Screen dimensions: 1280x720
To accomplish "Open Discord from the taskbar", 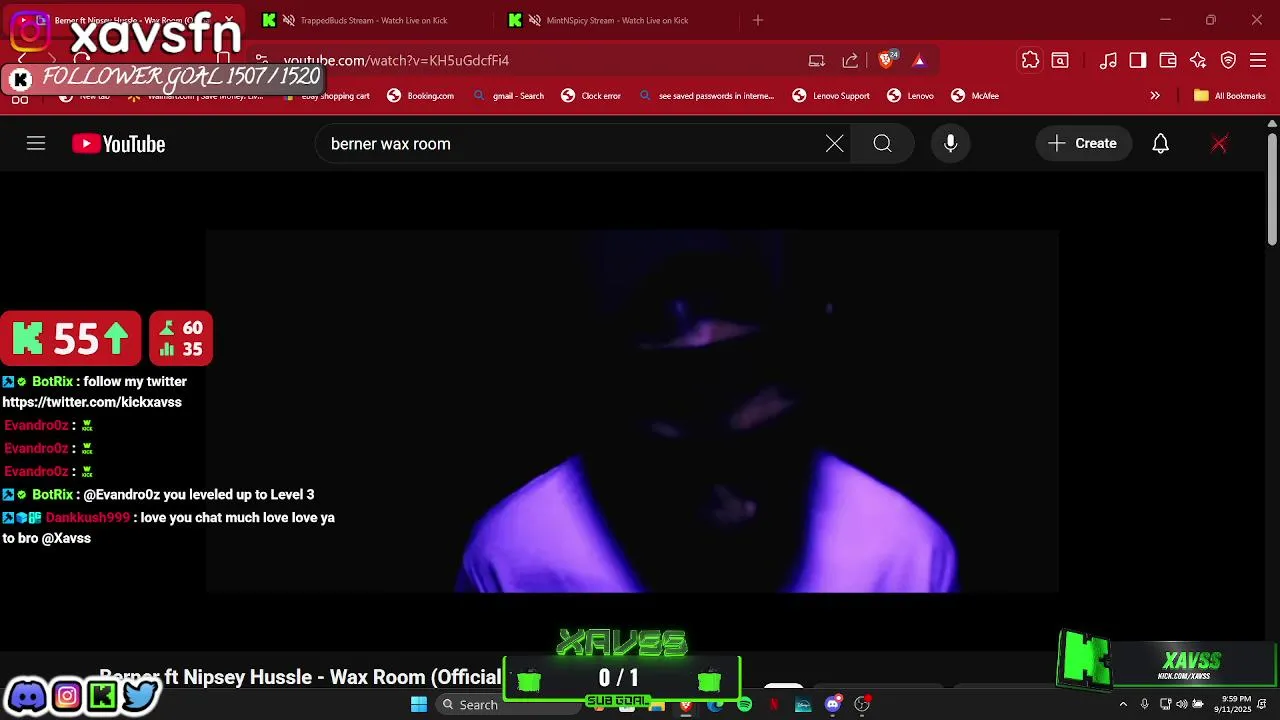I will (x=833, y=705).
